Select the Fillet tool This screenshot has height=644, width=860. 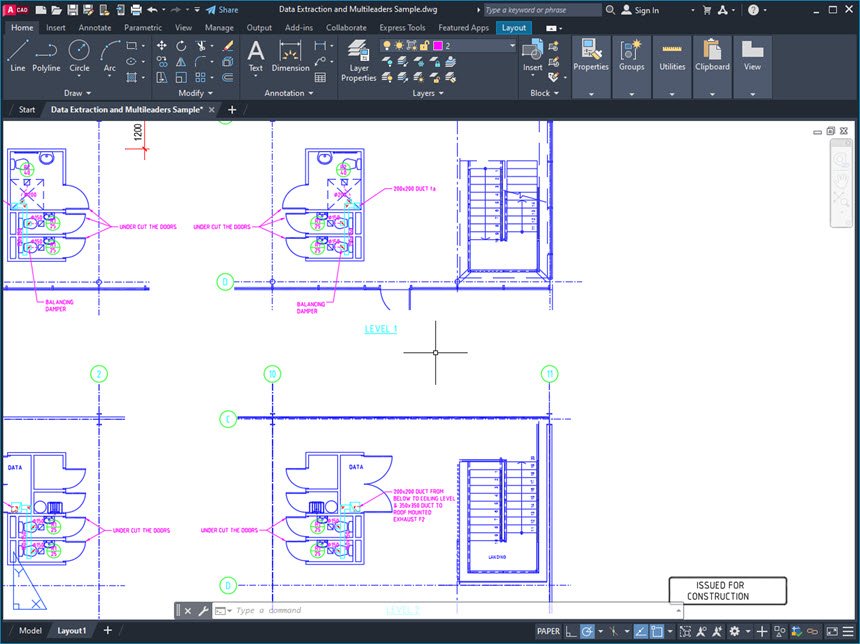[x=201, y=61]
